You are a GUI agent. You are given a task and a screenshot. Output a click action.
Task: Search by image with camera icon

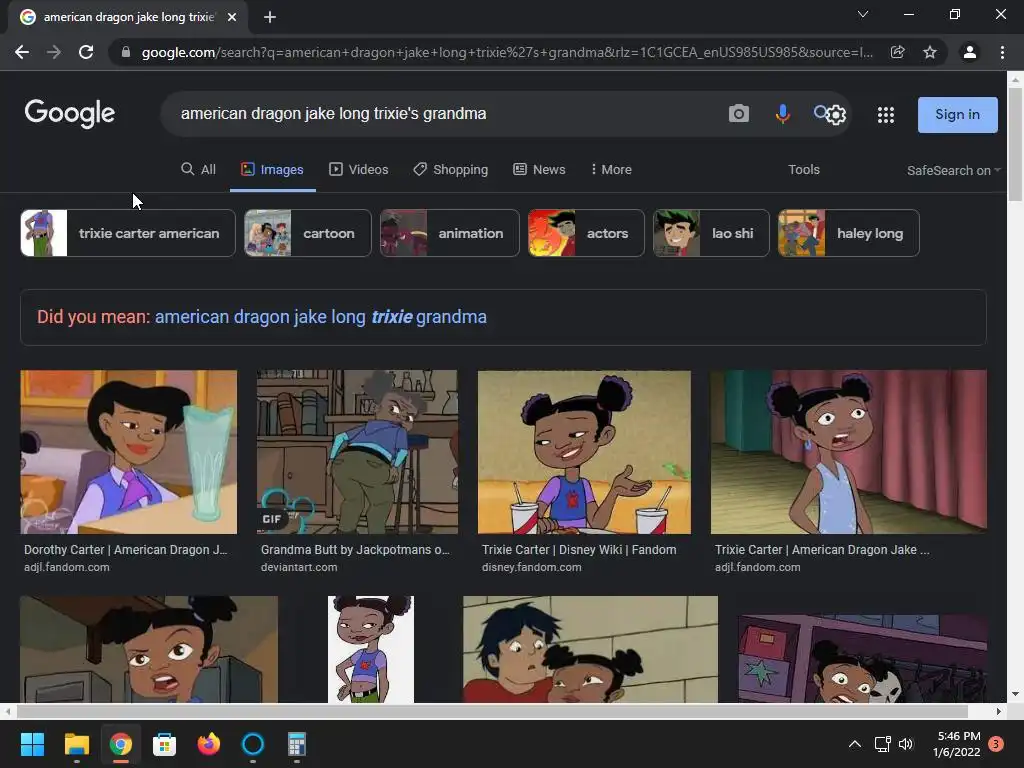pos(739,114)
